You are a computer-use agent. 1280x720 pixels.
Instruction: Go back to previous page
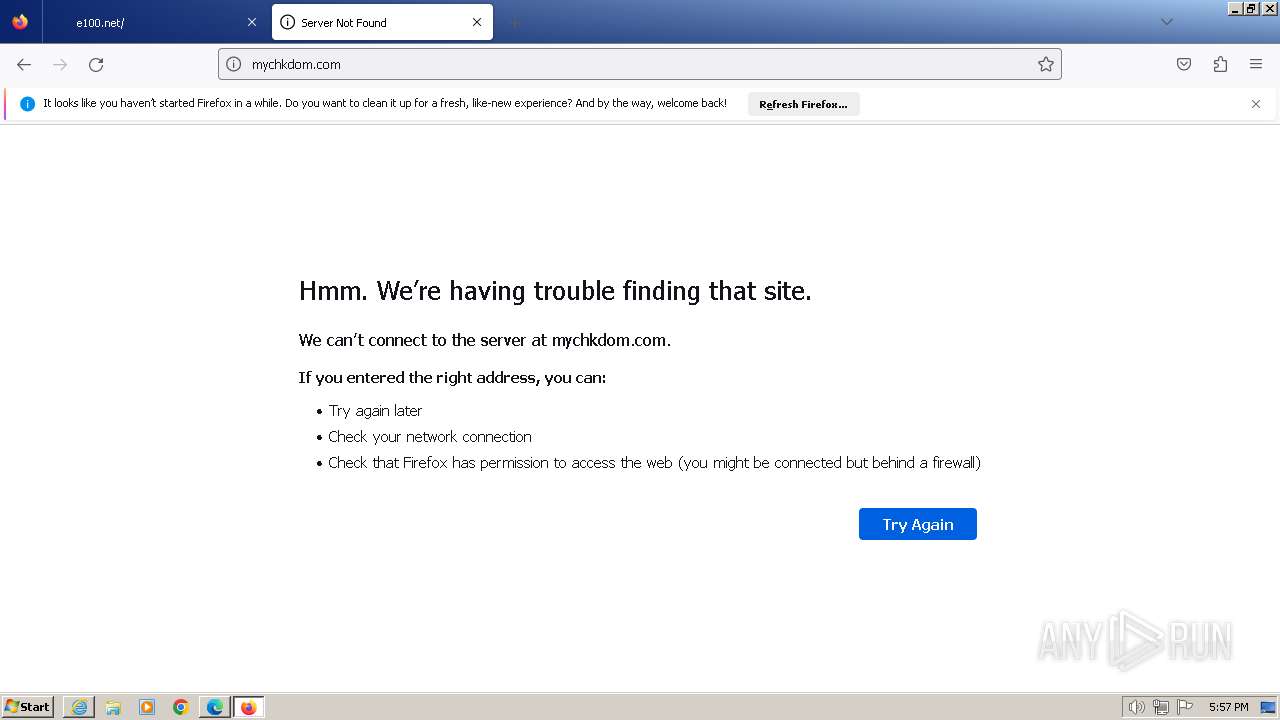tap(24, 64)
